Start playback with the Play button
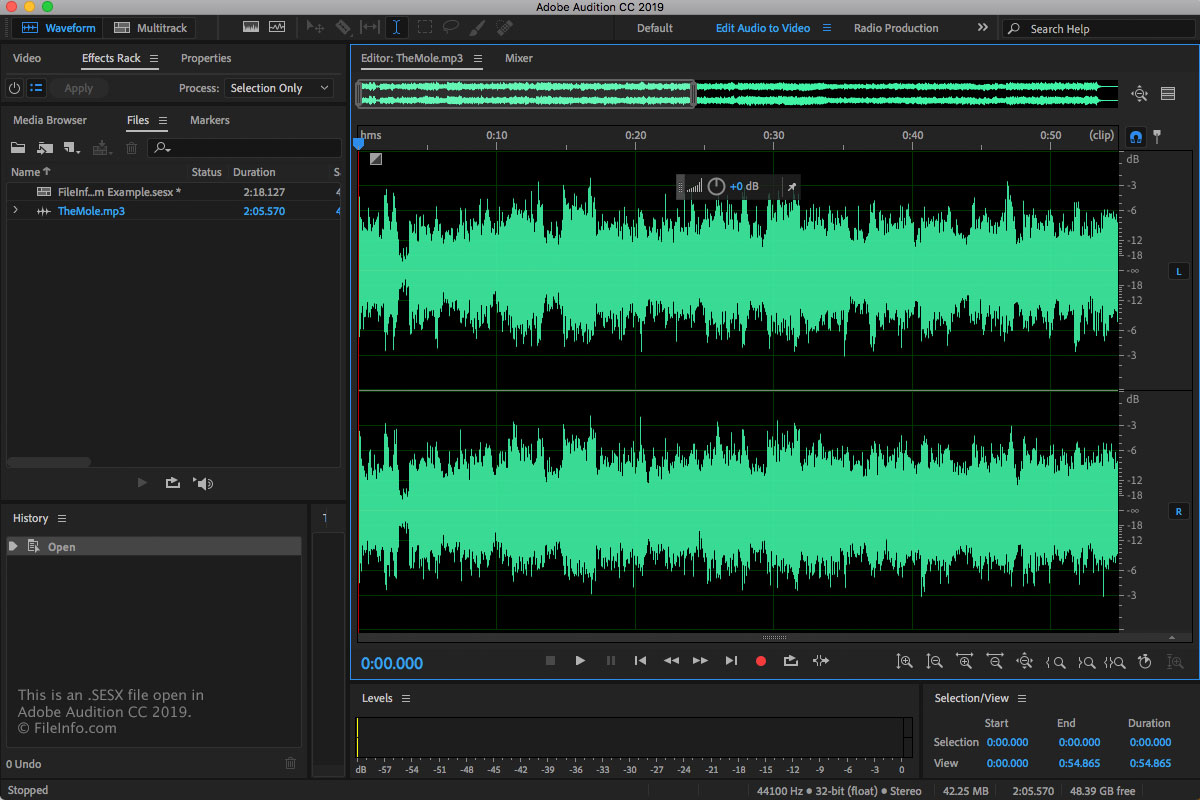1200x800 pixels. (580, 661)
